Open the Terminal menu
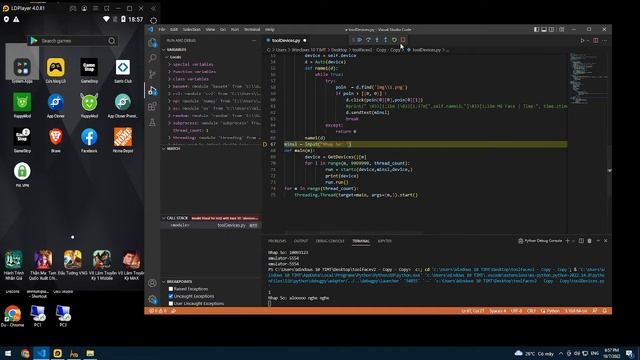This screenshot has height=360, width=640. pos(252,30)
